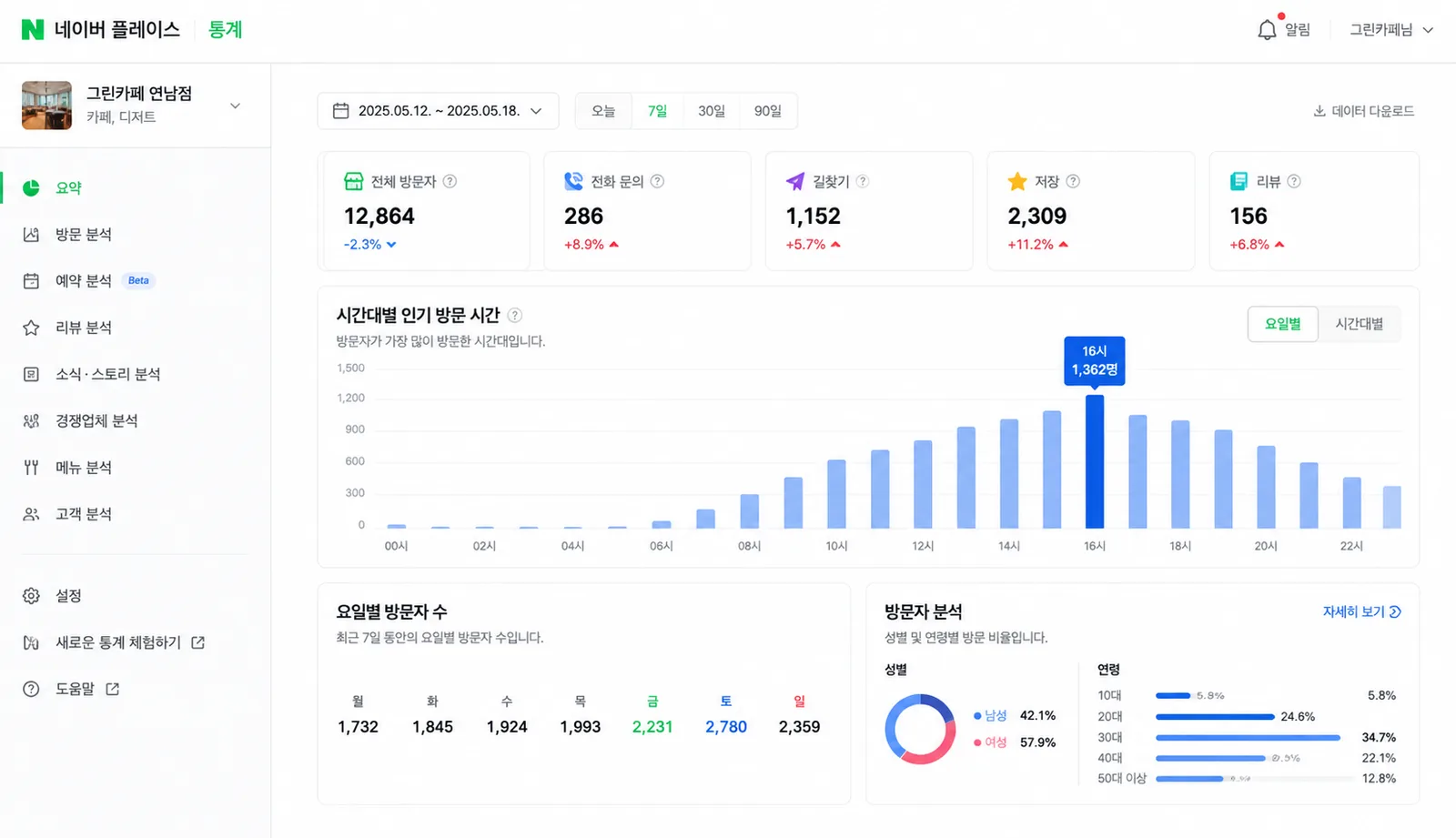This screenshot has height=838, width=1456.
Task: Click the 저장 yellow star icon
Action: point(1017,181)
